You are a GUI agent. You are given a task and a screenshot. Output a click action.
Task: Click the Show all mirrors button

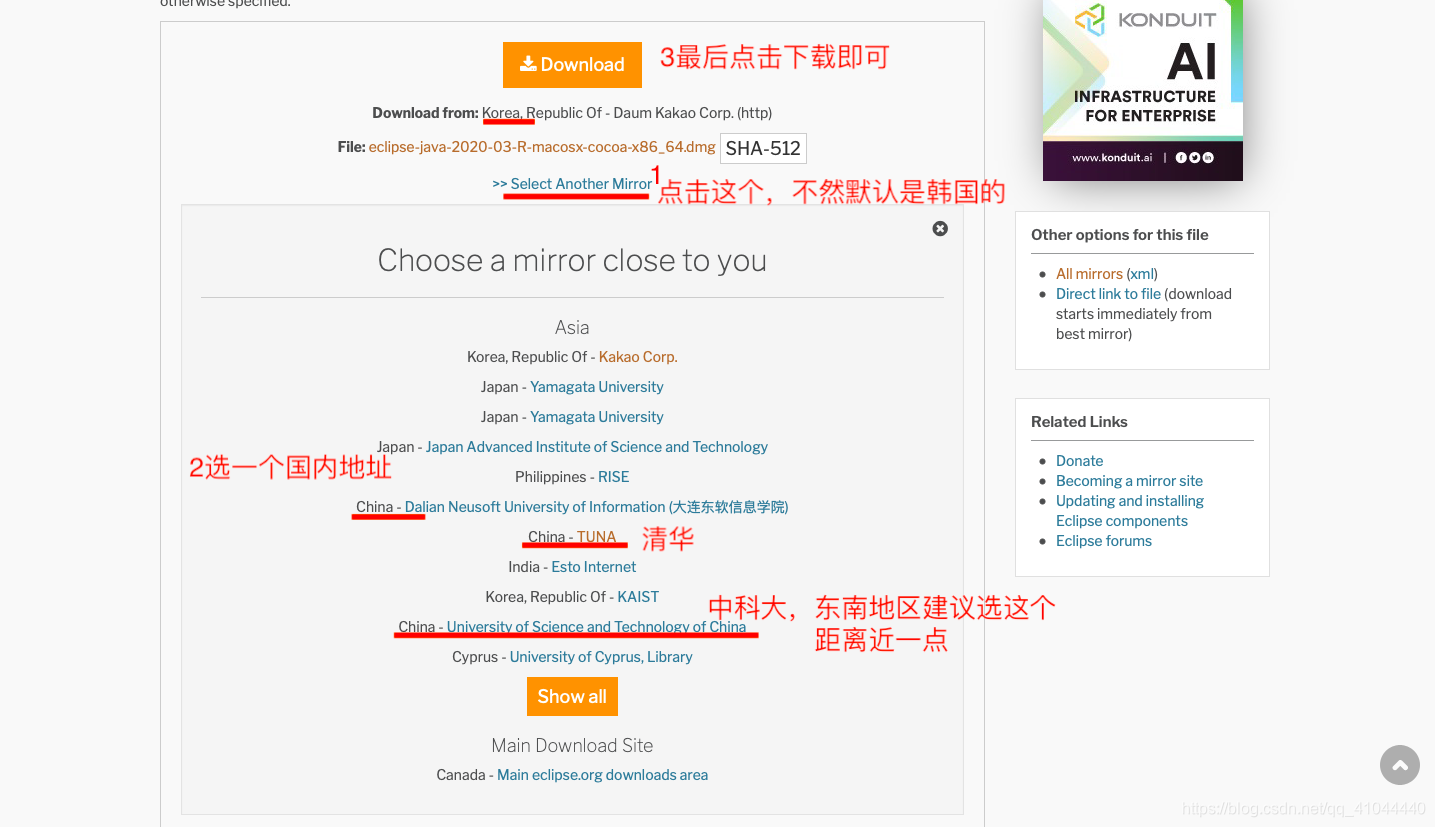(x=572, y=697)
